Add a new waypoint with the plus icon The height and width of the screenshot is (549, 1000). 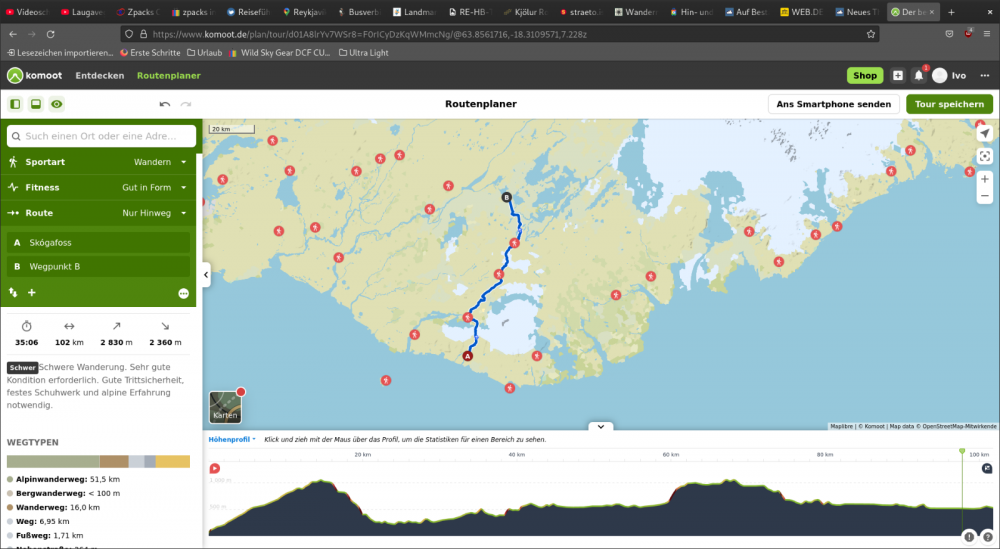[x=32, y=293]
